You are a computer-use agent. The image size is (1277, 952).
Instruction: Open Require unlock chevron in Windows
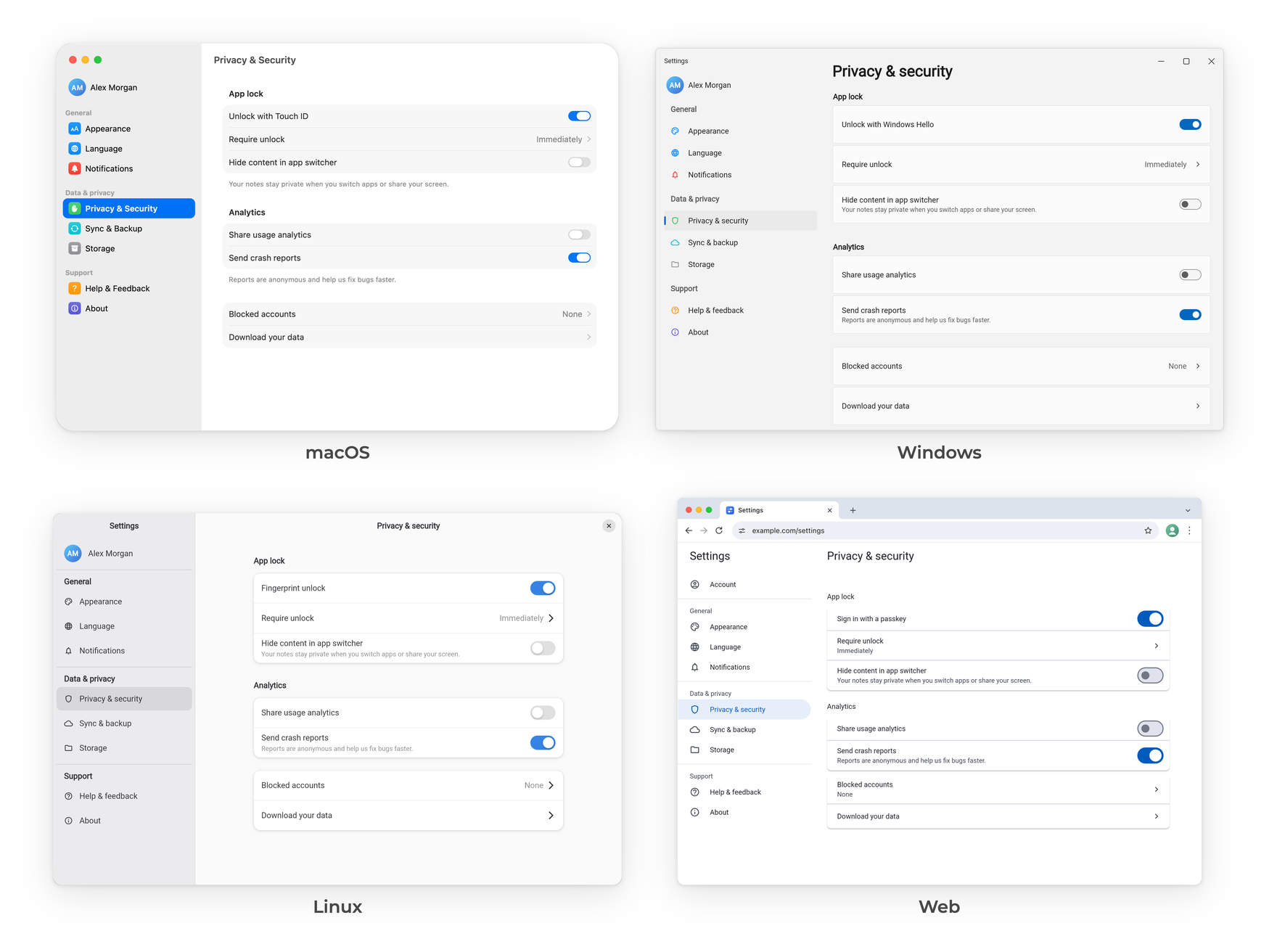1198,165
